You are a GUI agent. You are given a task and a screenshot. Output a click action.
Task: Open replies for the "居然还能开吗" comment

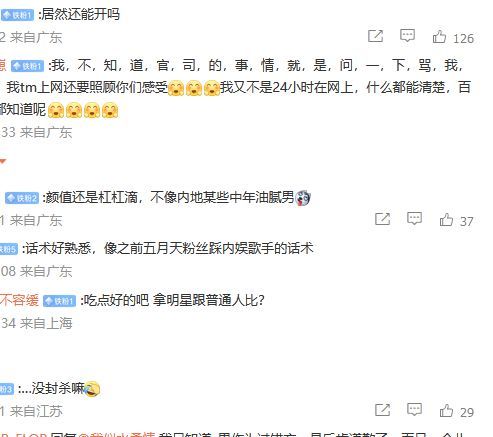point(407,35)
